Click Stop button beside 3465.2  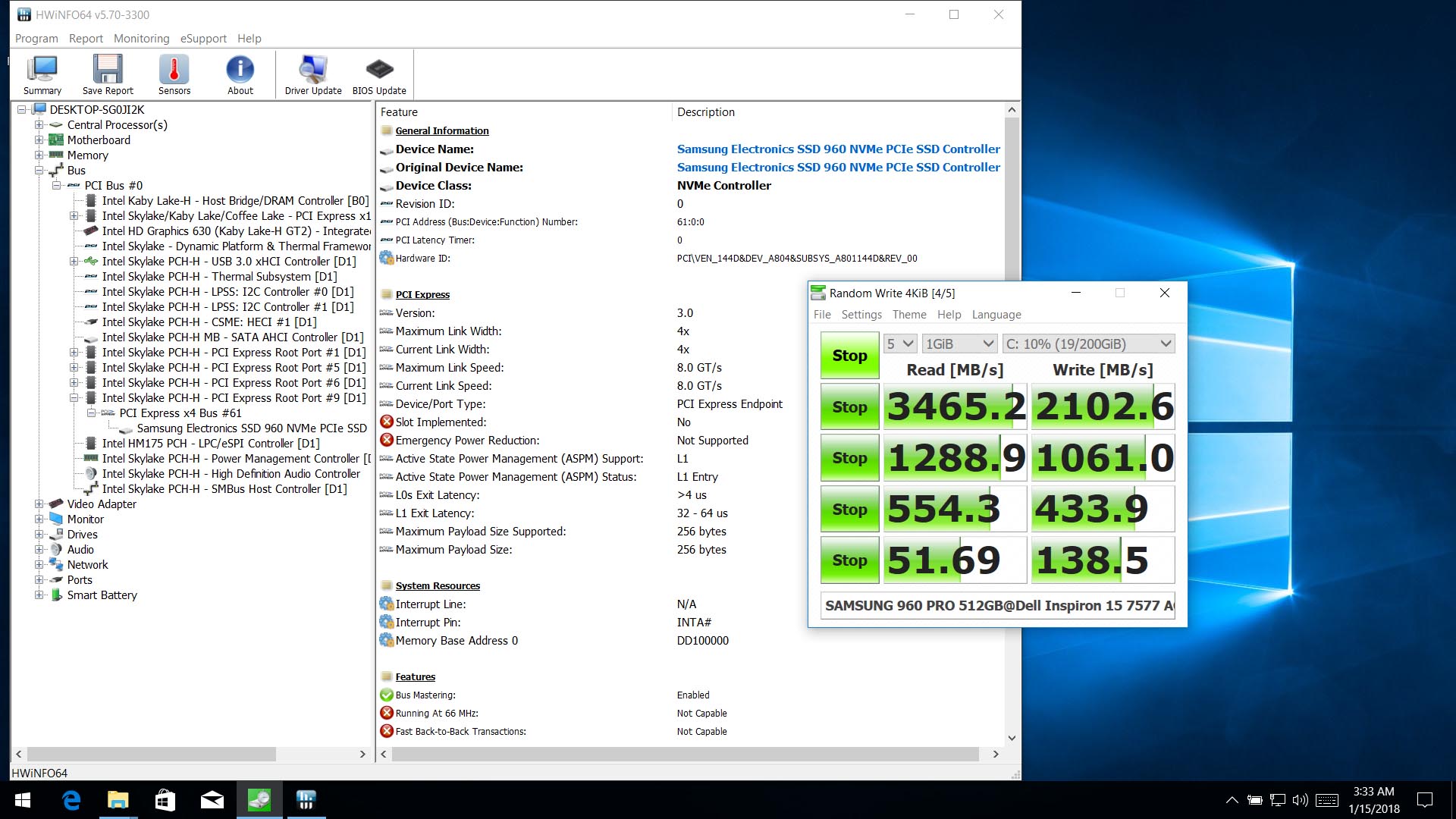(849, 407)
